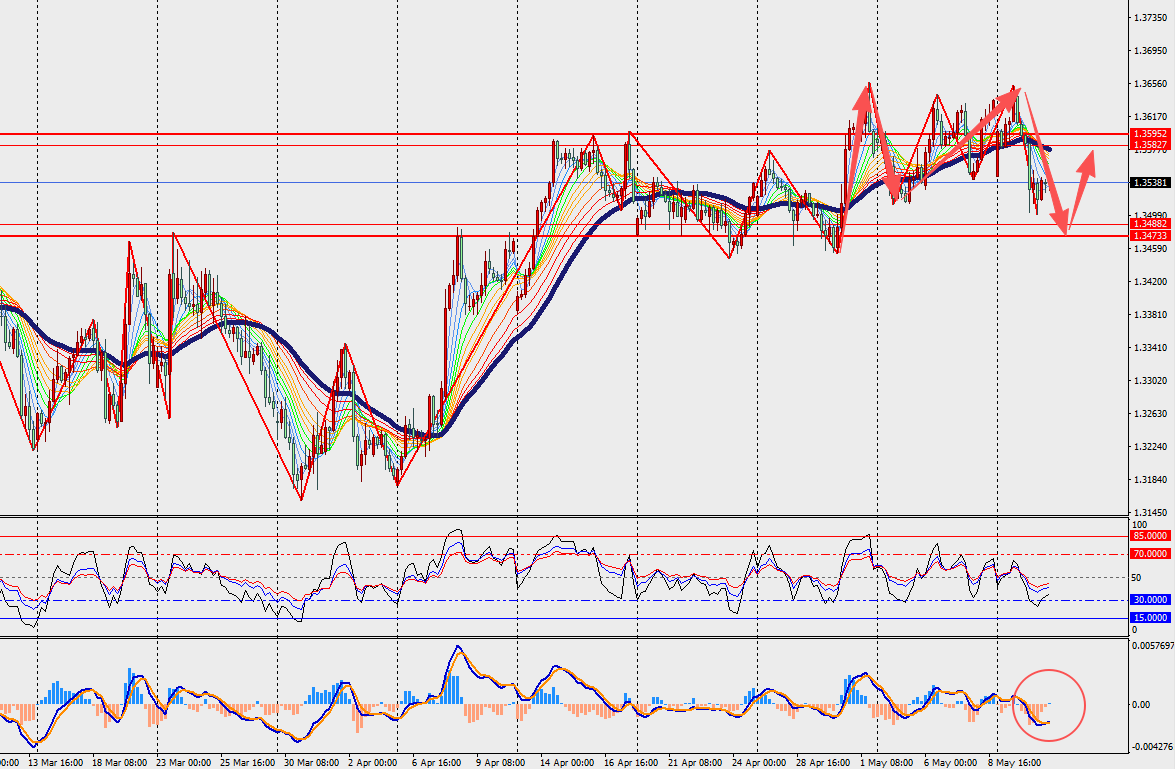Click the 1.36170 price axis label
This screenshot has width=1176, height=769.
click(1150, 117)
